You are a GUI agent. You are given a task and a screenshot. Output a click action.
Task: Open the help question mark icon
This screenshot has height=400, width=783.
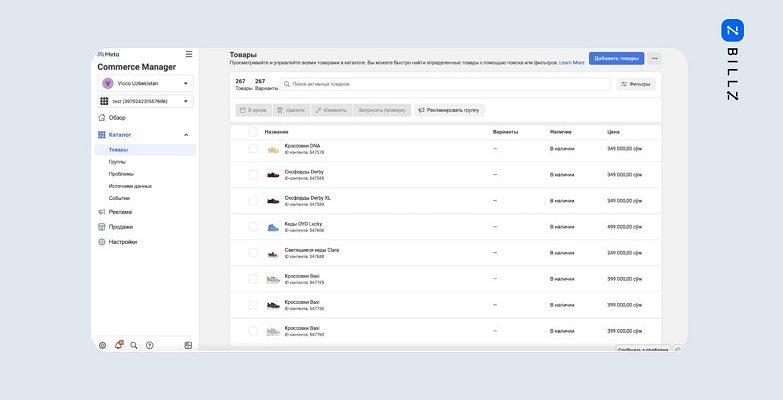[150, 345]
